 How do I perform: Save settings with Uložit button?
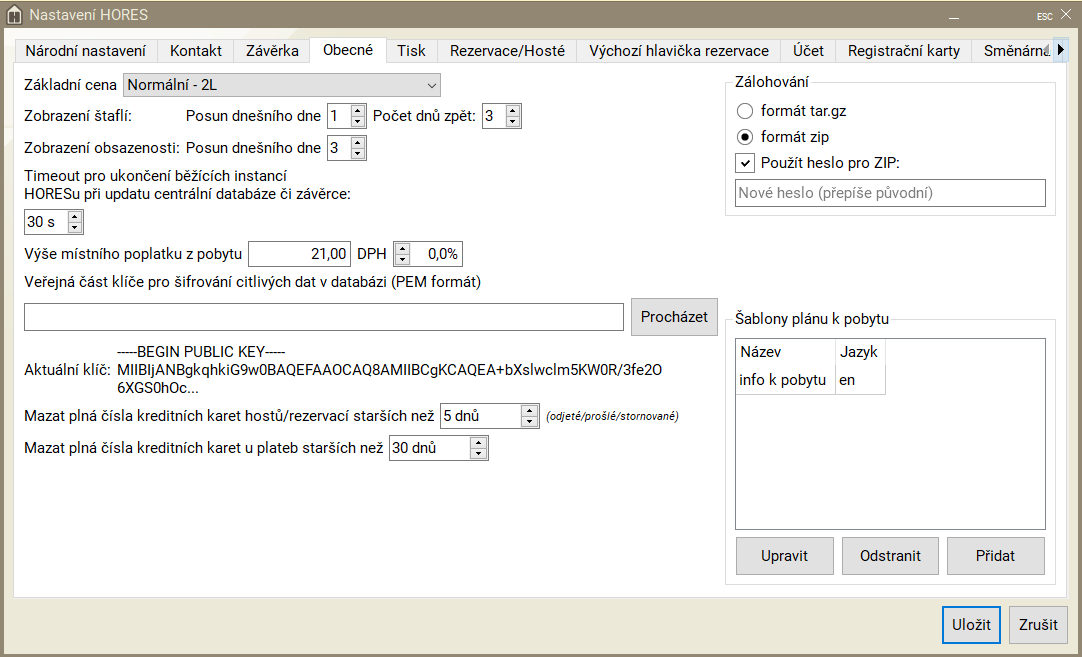970,625
